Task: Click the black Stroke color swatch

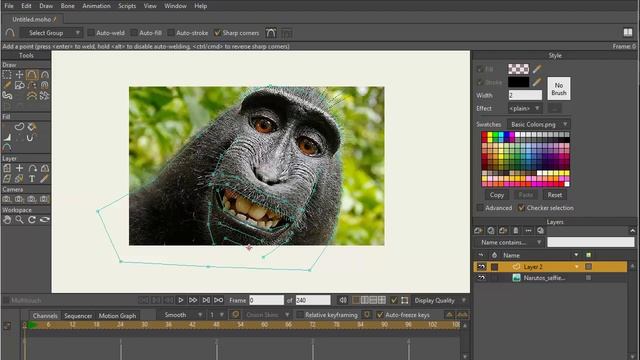Action: tap(518, 82)
